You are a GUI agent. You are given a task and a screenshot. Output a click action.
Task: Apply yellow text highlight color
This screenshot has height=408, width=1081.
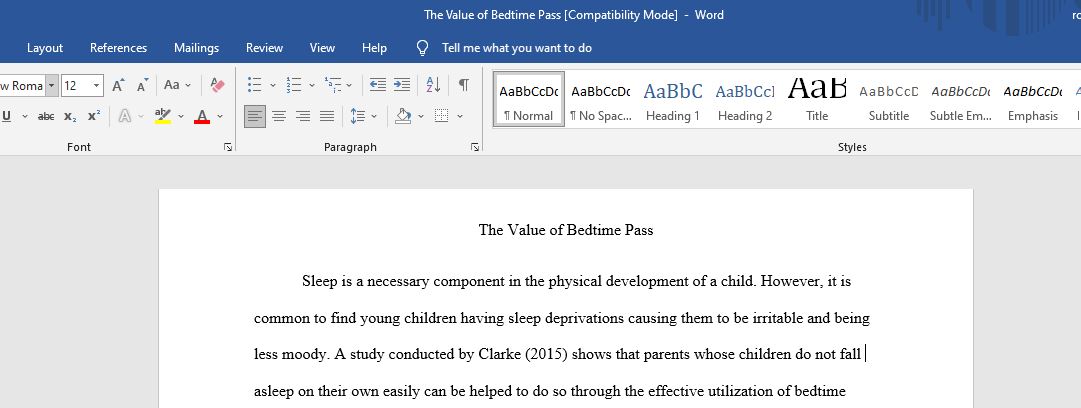click(x=163, y=116)
